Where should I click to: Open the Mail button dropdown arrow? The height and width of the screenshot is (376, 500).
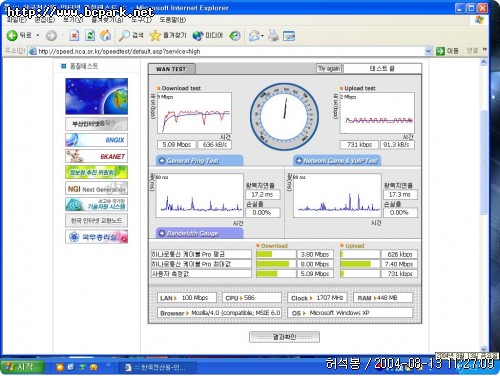[263, 35]
